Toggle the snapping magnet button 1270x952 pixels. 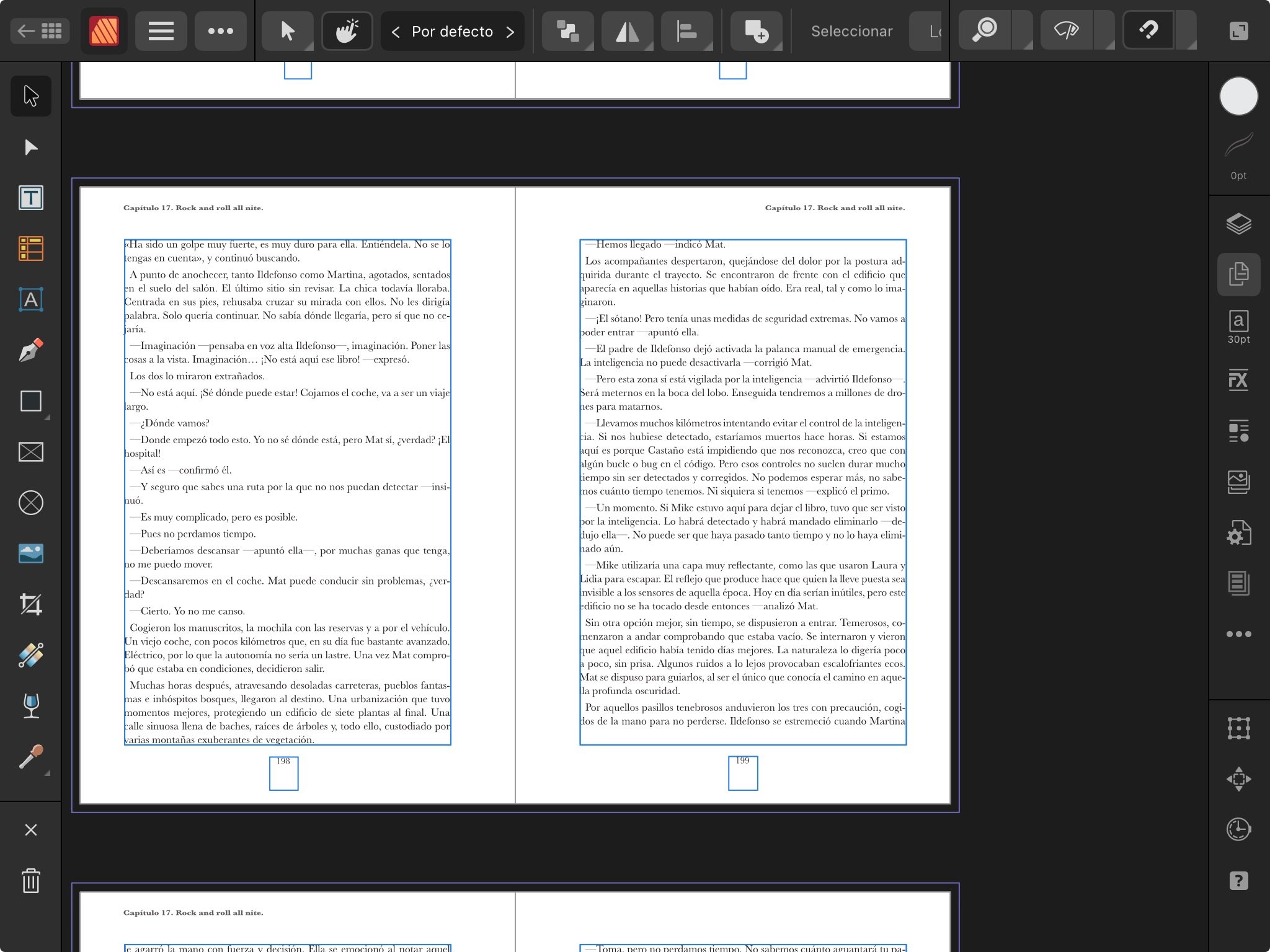point(1148,30)
